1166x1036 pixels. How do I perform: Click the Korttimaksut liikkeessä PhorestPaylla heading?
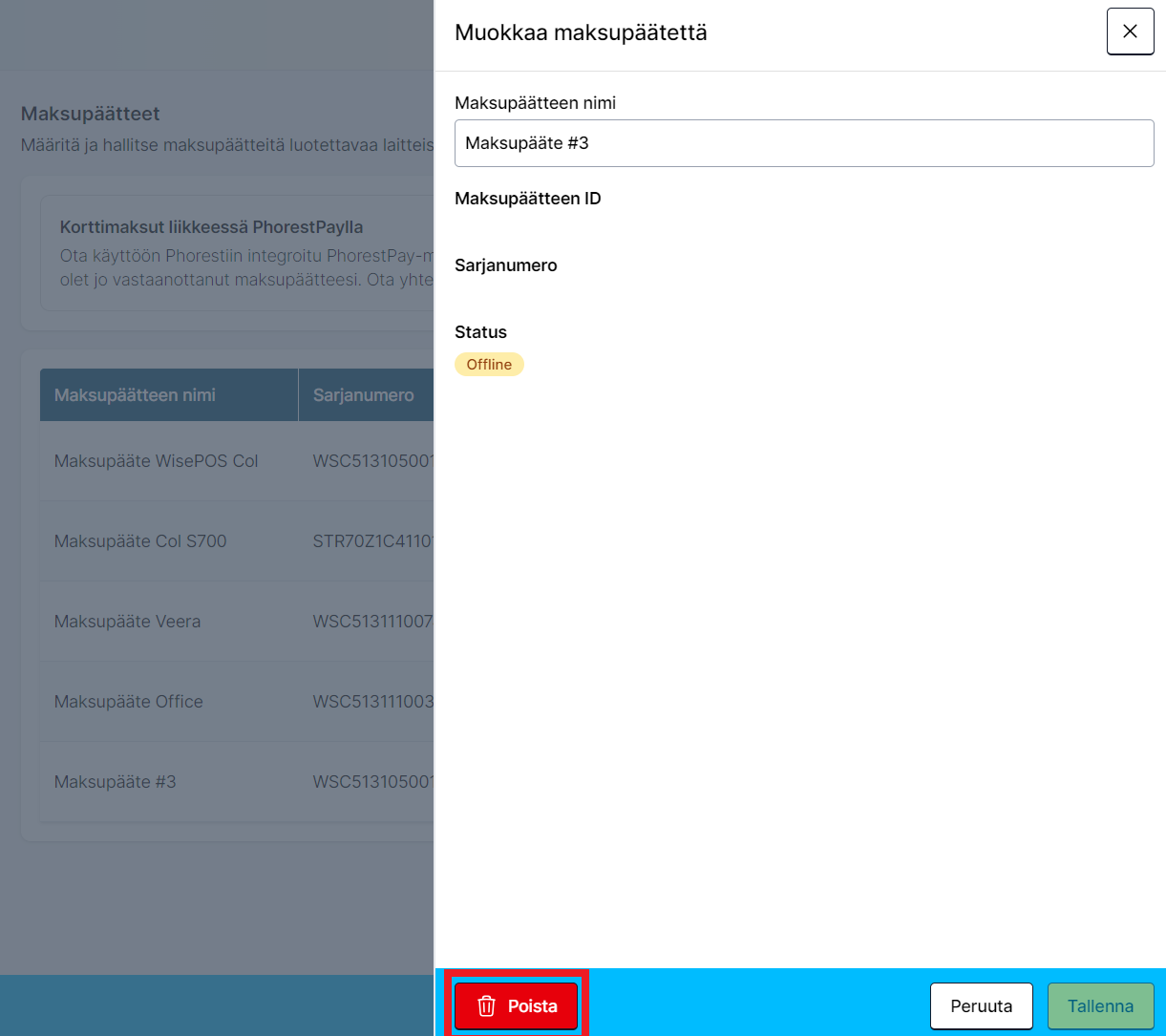(211, 227)
